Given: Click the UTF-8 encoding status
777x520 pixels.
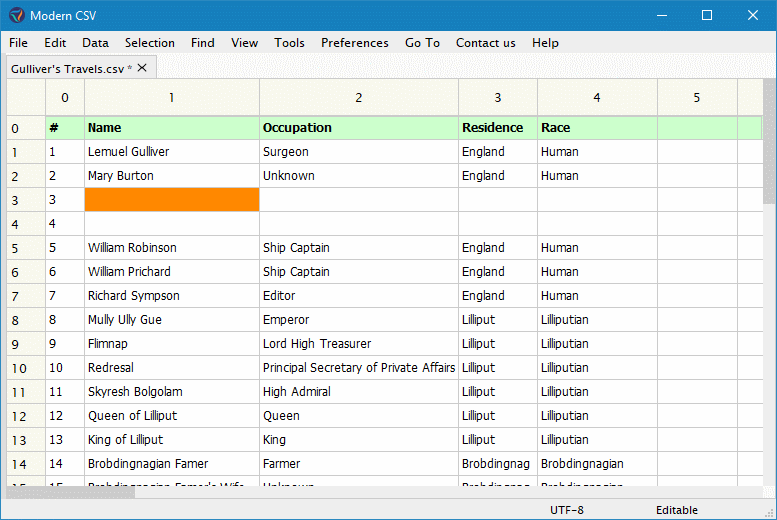Looking at the screenshot, I should coord(567,510).
